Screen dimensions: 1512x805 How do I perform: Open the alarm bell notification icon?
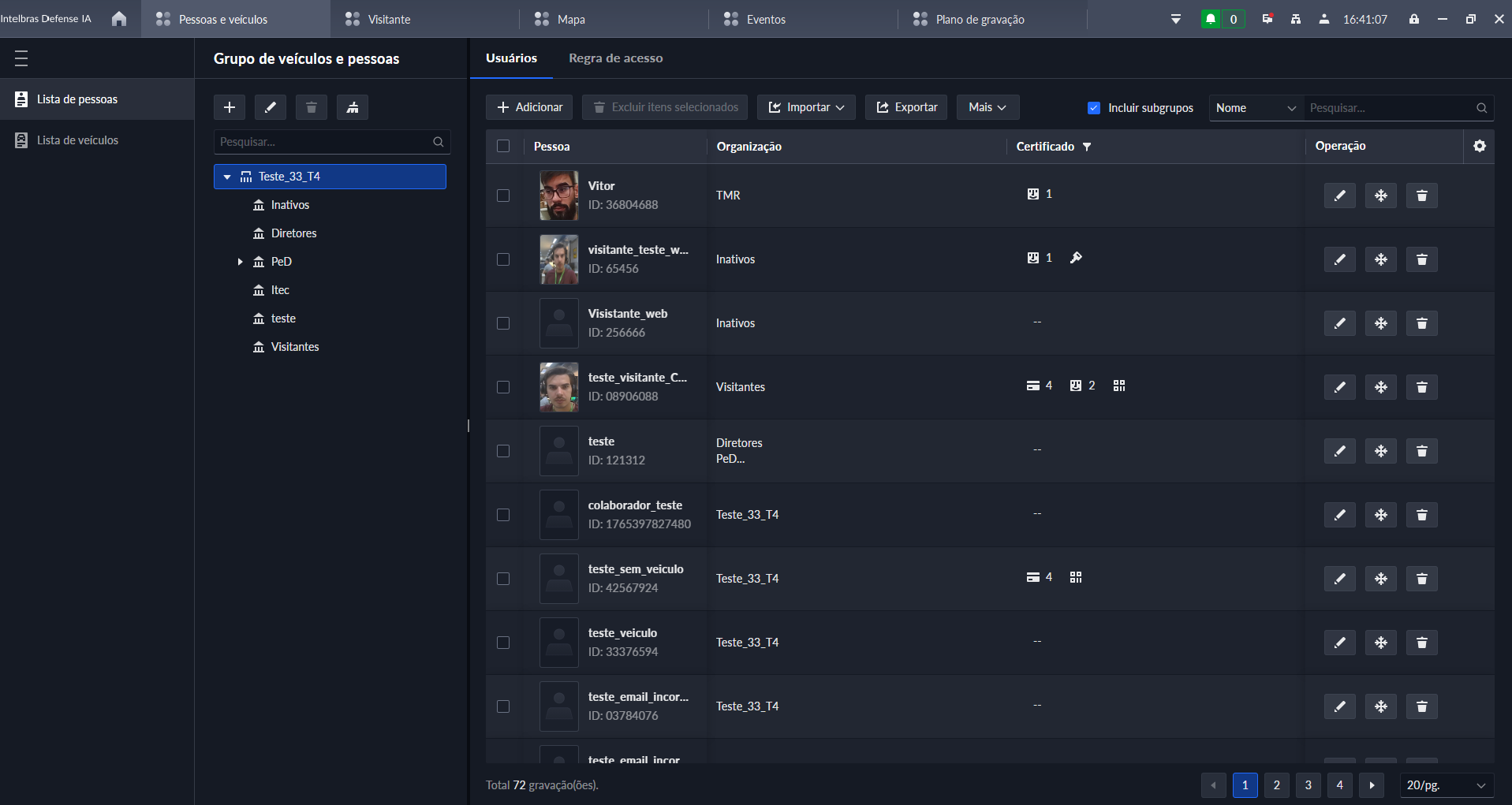[1210, 19]
